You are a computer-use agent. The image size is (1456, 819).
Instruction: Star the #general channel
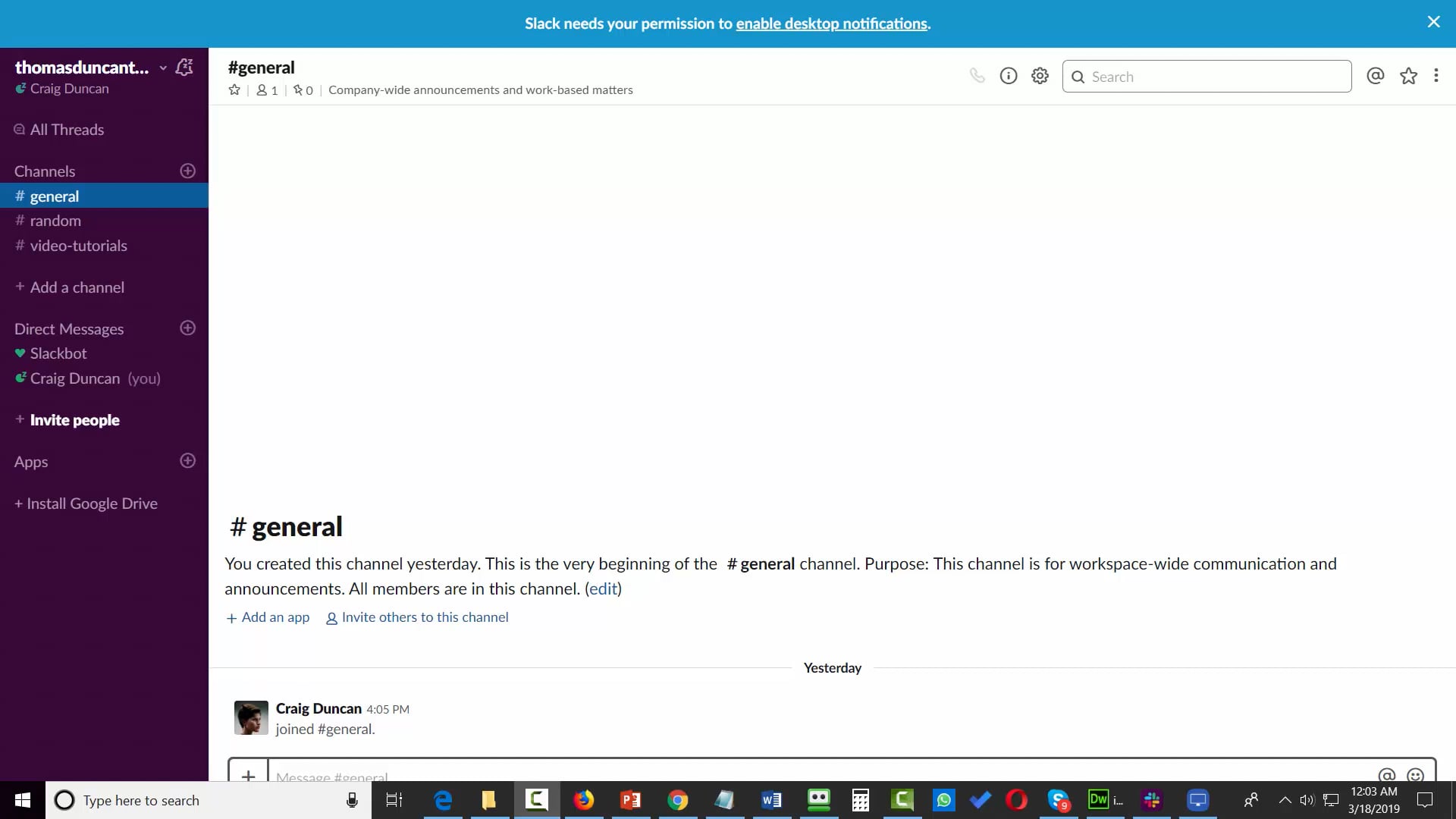[234, 89]
